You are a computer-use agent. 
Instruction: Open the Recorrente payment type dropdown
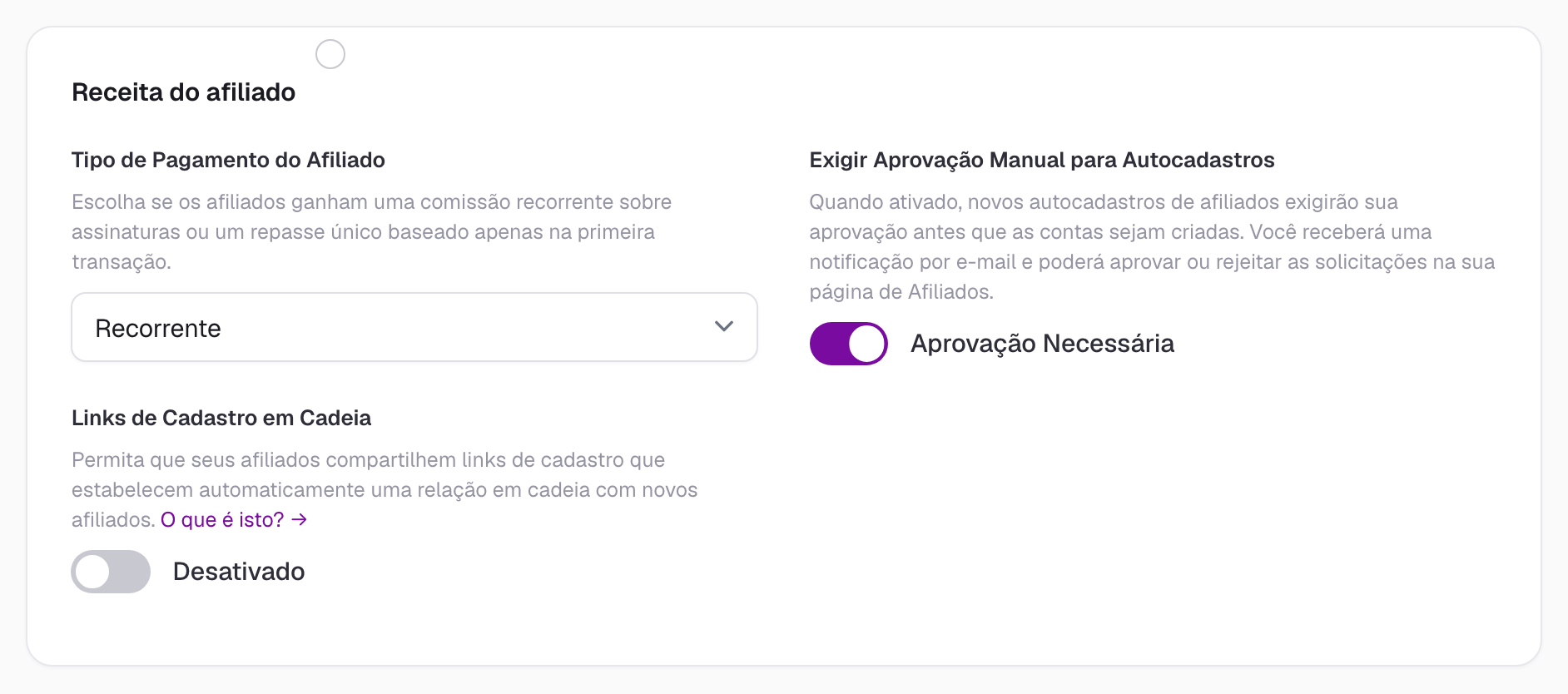tap(414, 327)
